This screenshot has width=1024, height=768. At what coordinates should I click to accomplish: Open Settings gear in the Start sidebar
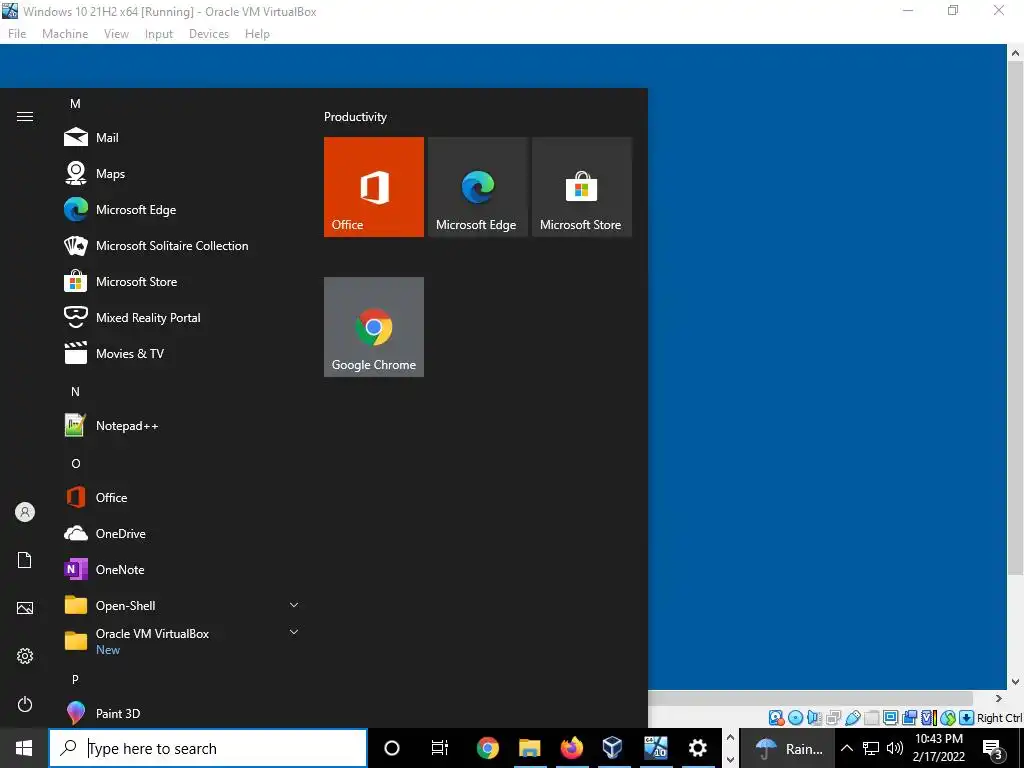pos(25,656)
